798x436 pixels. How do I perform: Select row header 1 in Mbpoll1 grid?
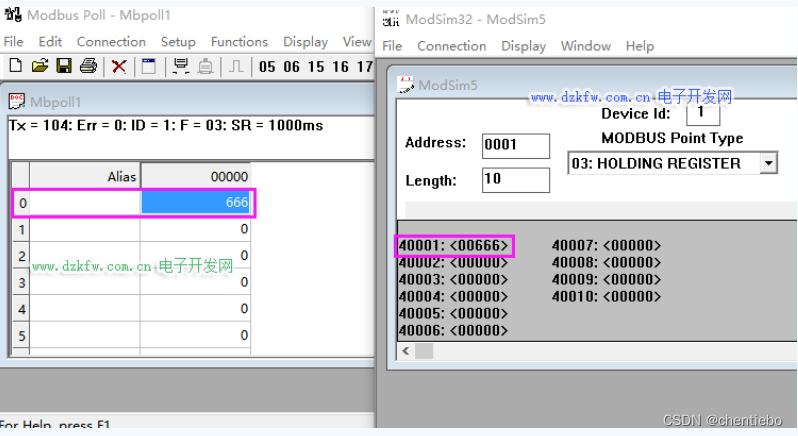[21, 229]
